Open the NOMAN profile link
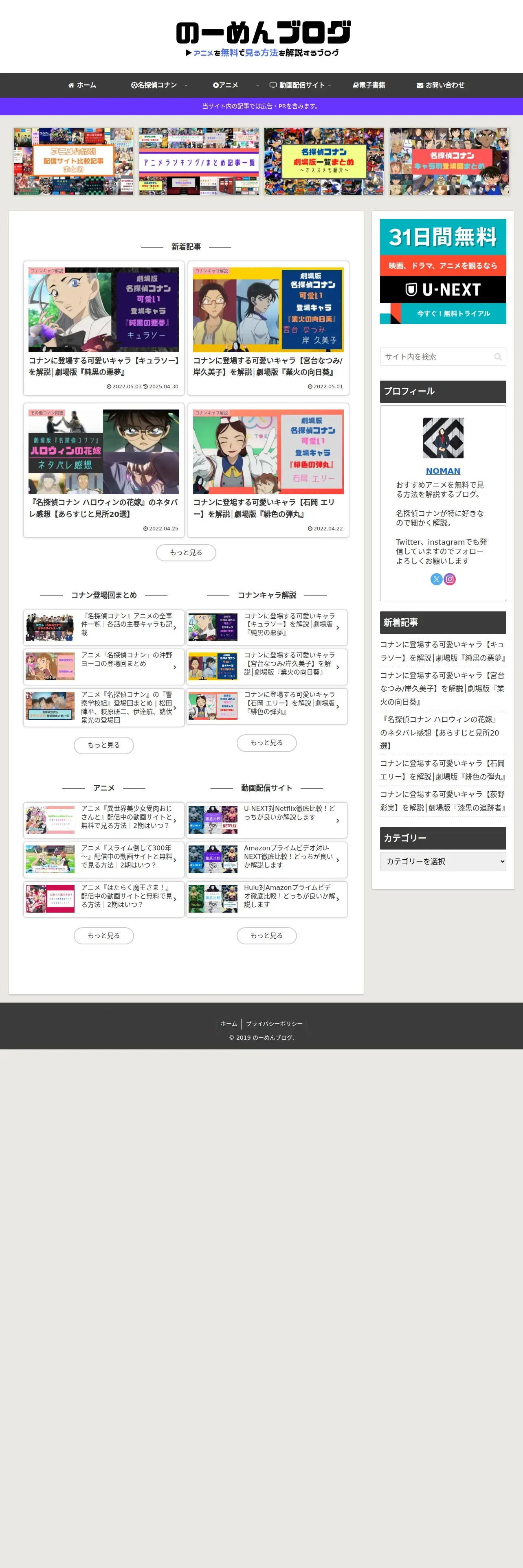The width and height of the screenshot is (523, 1568). point(443,471)
